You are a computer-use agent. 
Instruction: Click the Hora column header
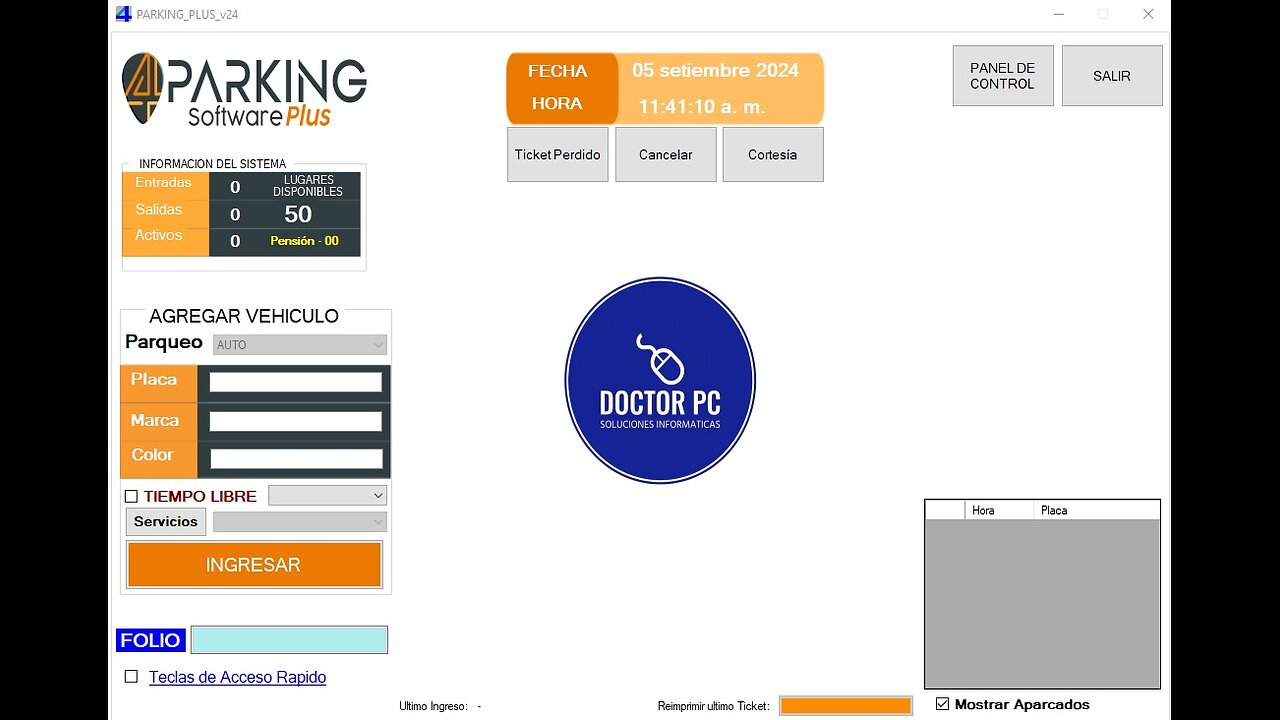coord(998,510)
